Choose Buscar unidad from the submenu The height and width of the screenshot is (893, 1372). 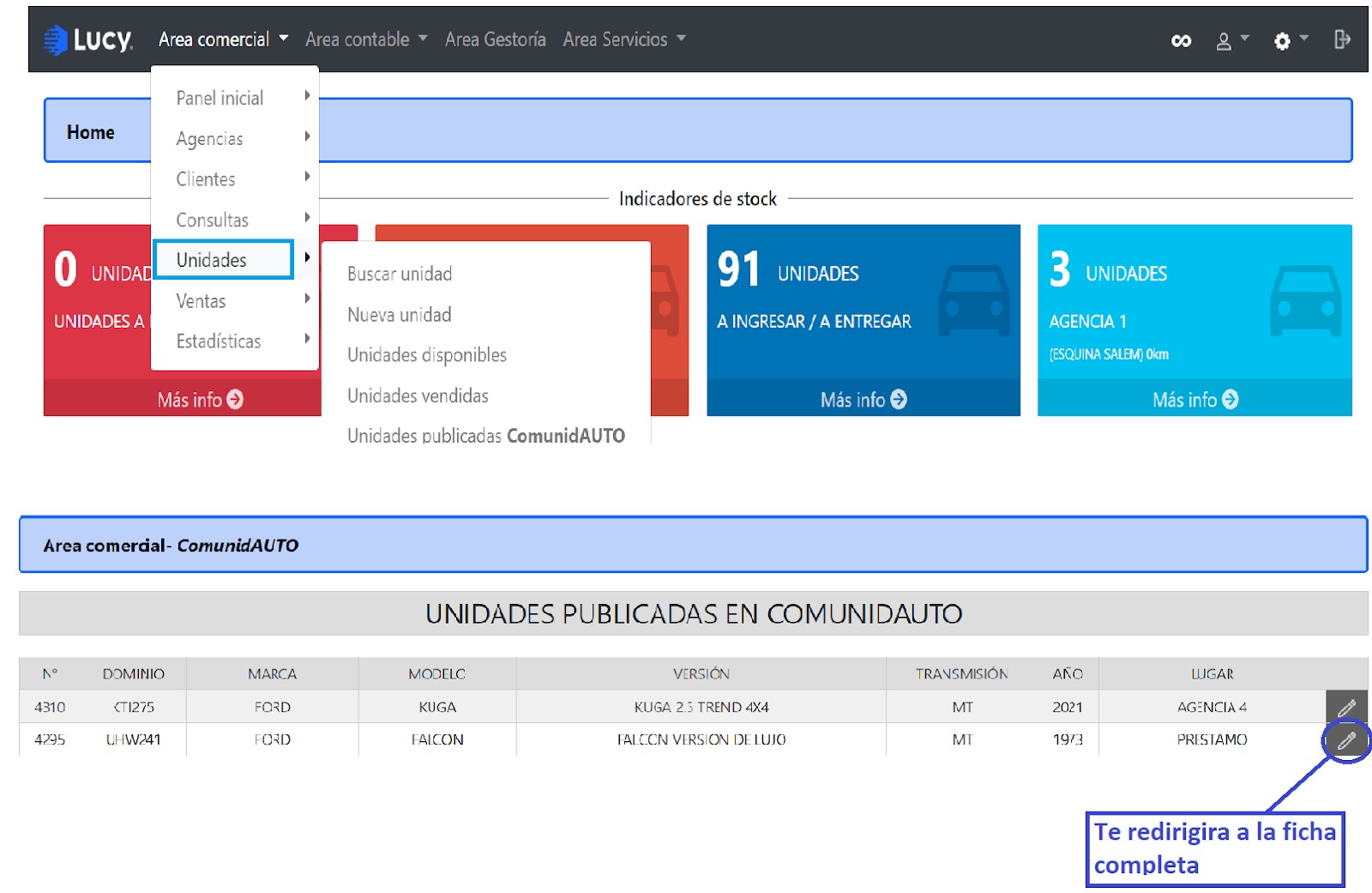pyautogui.click(x=400, y=274)
